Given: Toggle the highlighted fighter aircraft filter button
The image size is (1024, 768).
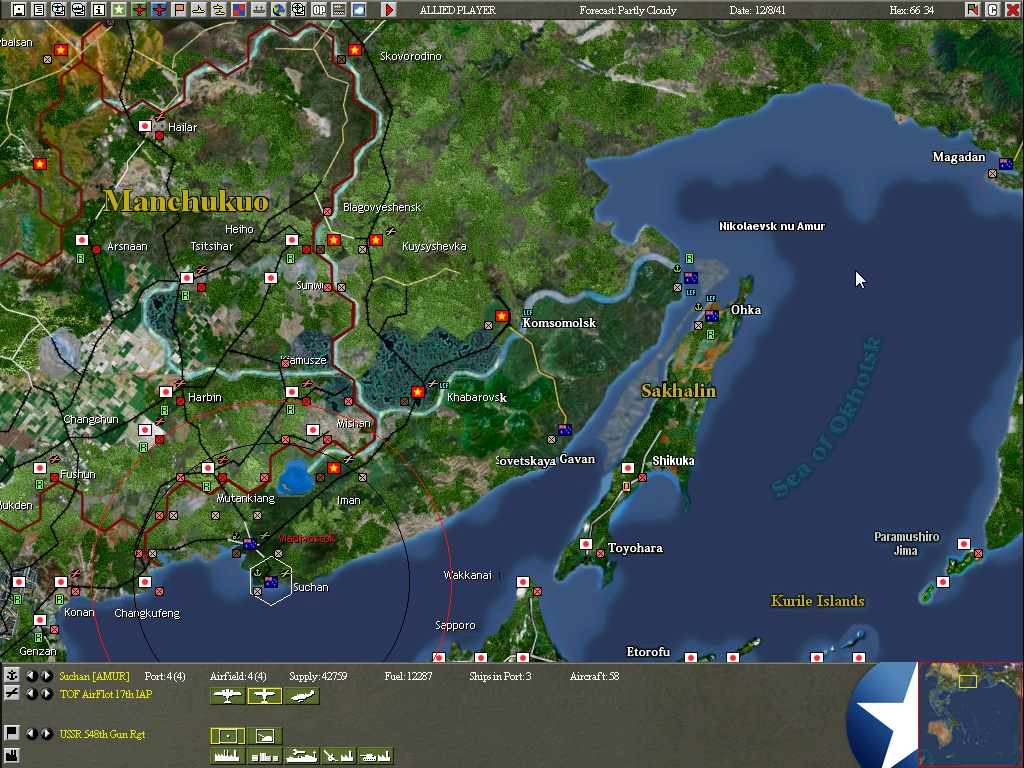Looking at the screenshot, I should (264, 696).
